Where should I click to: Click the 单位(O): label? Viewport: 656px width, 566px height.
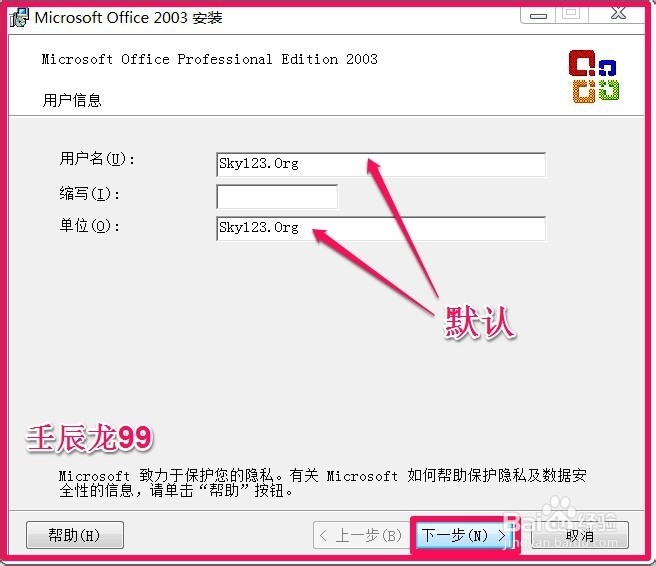(x=90, y=226)
